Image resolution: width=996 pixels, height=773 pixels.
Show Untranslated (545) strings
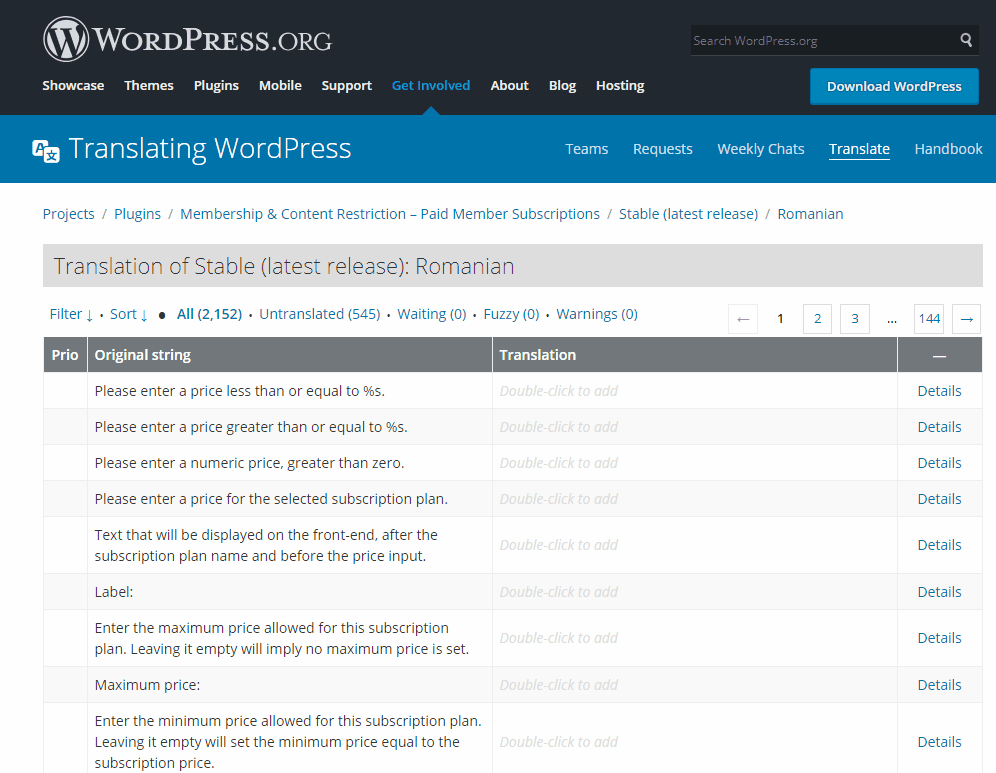(x=320, y=314)
